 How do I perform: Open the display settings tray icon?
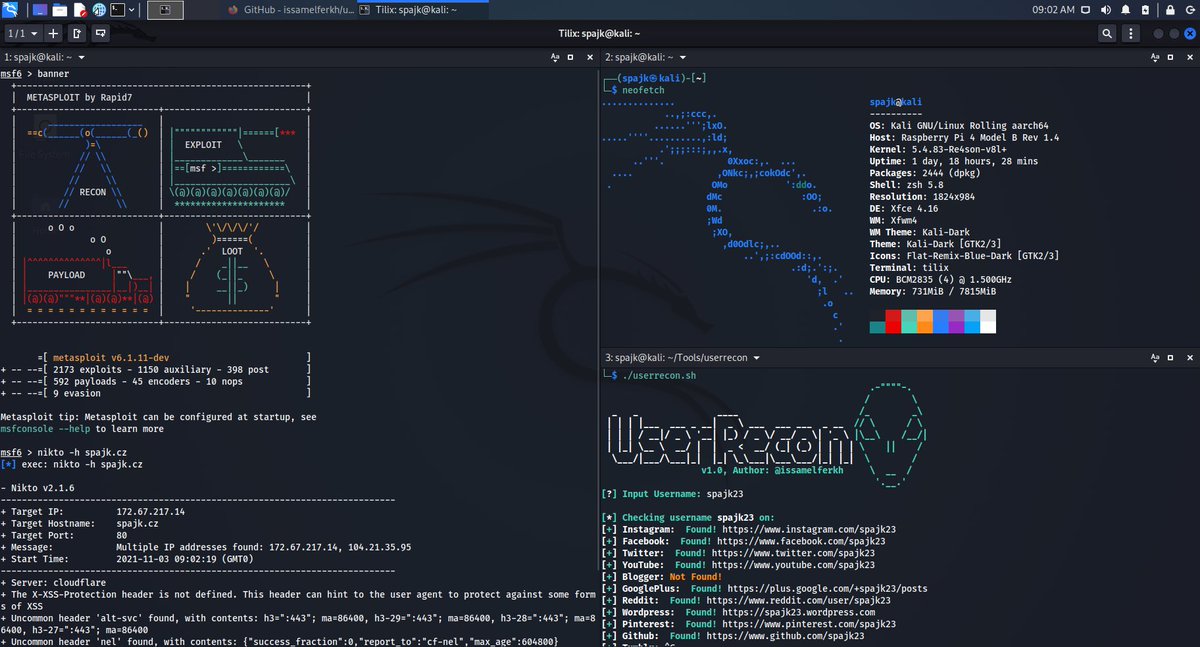coord(1086,10)
